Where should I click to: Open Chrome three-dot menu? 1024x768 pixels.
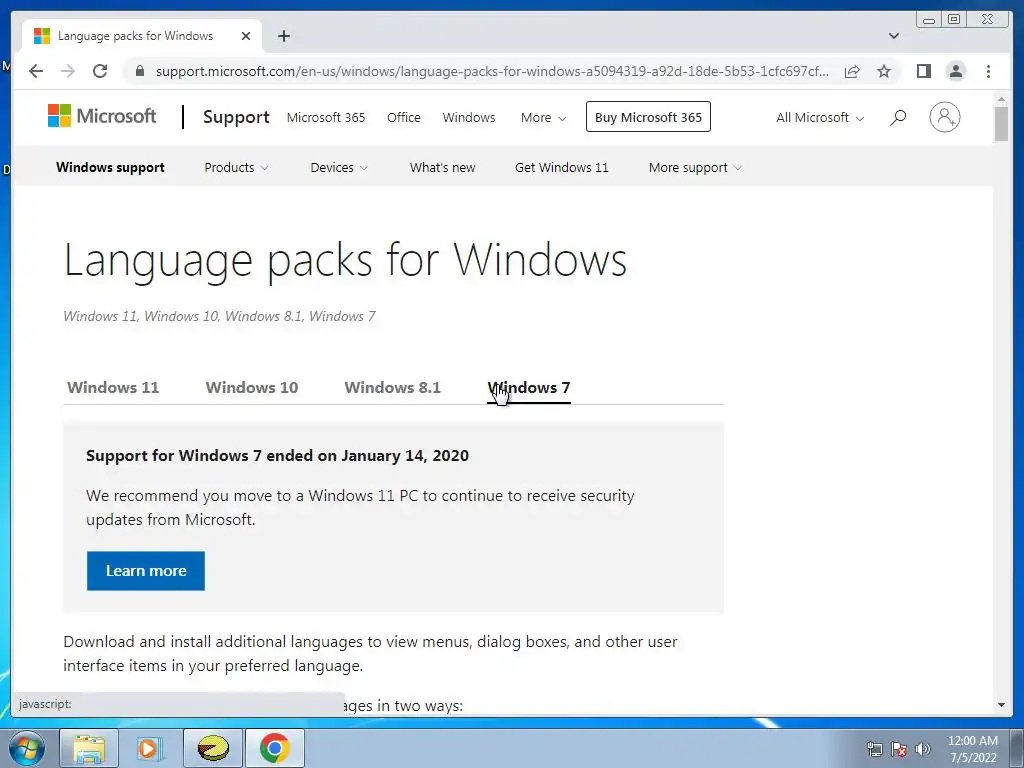point(988,71)
